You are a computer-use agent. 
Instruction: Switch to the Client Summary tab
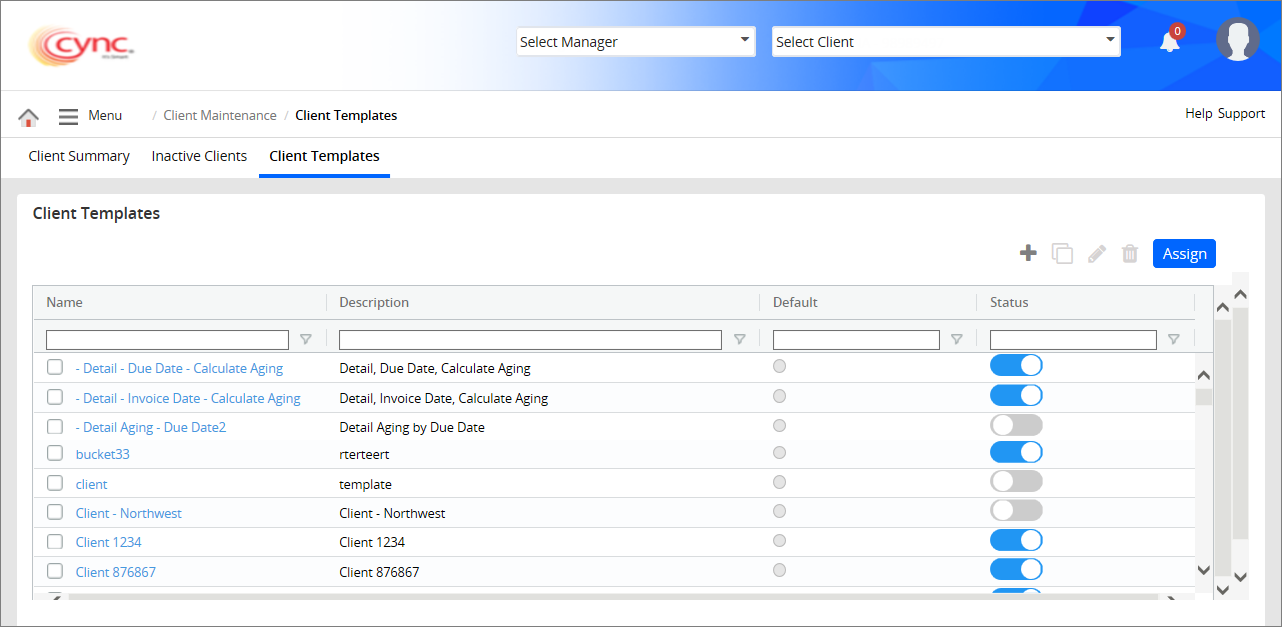coord(79,156)
